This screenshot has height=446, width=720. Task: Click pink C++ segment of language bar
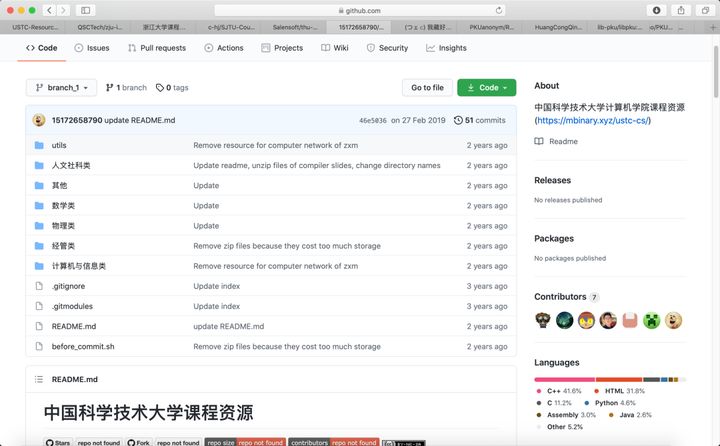[x=565, y=380]
